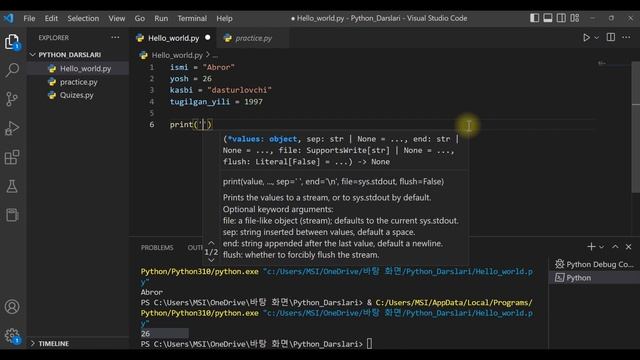Viewport: 640px width, 360px height.
Task: Open the clipboard-shaped activity bar view
Action: 12,215
